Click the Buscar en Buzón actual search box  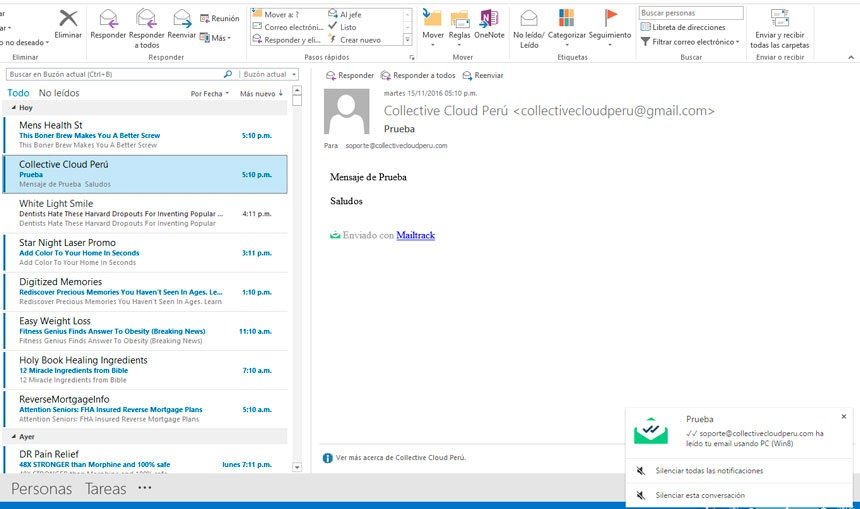point(114,74)
